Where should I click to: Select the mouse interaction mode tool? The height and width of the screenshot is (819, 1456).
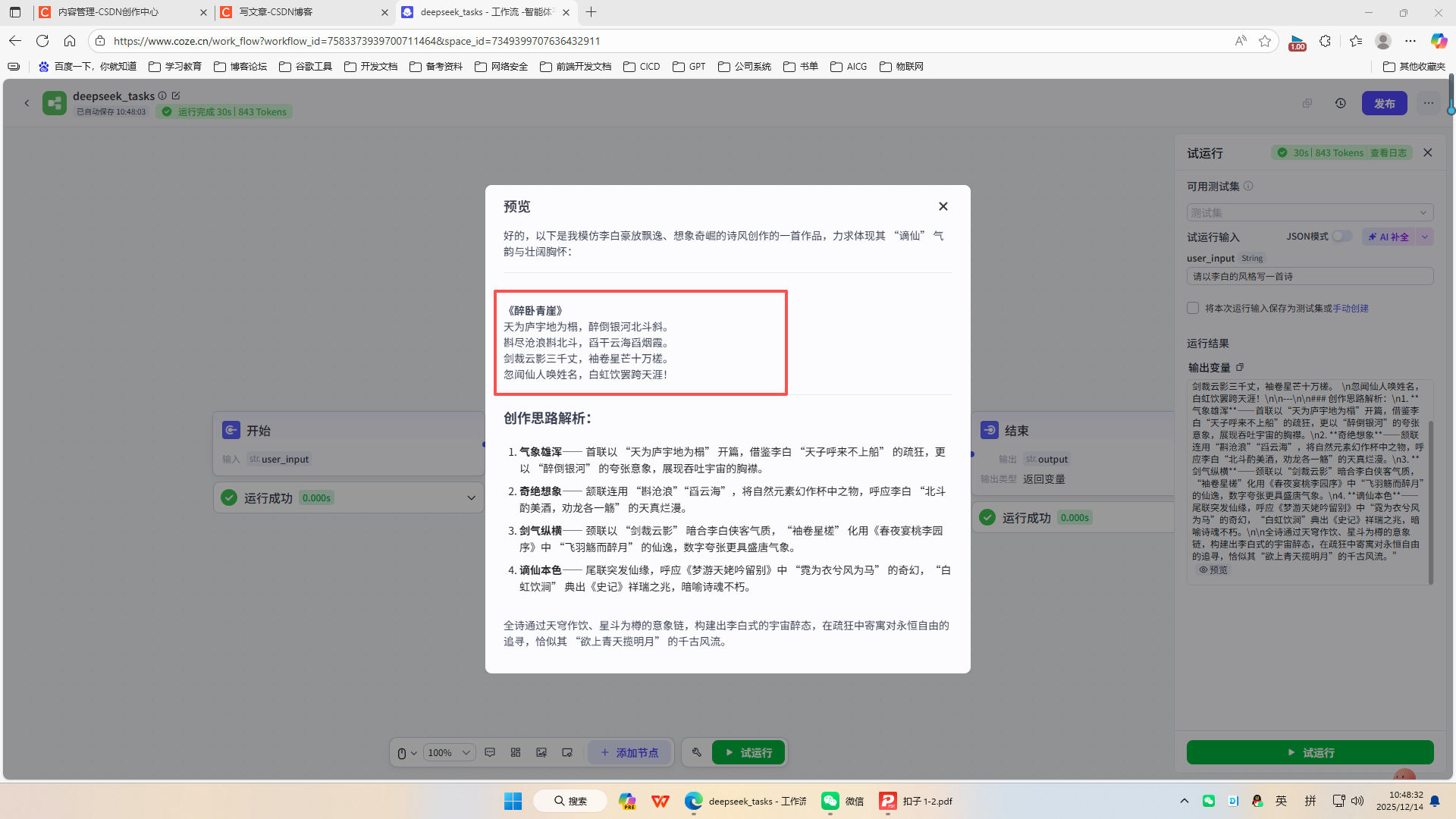(402, 752)
